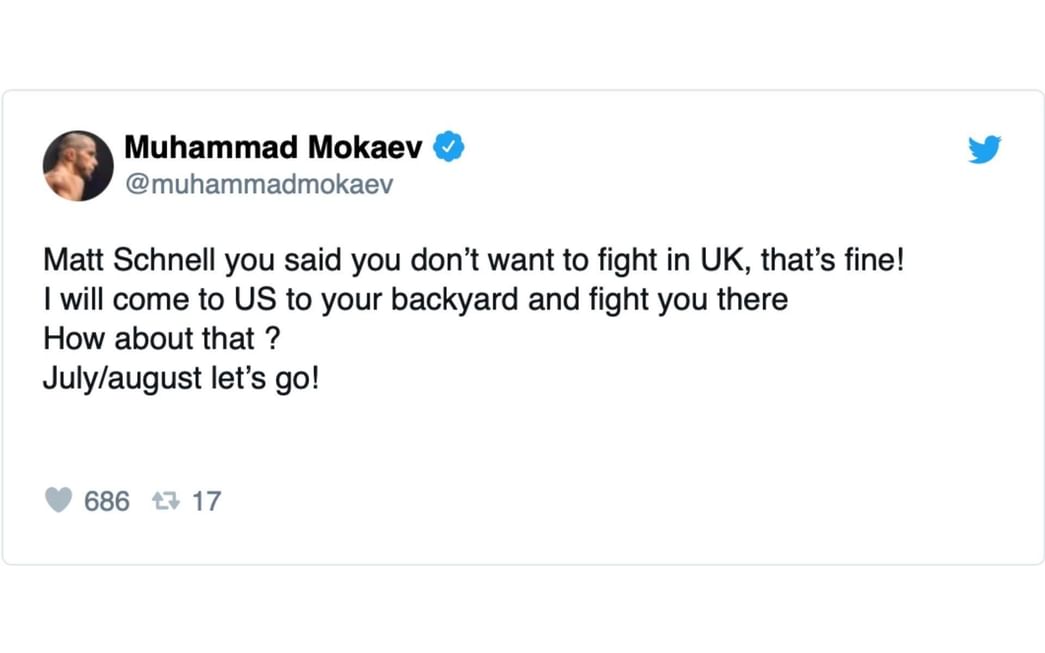Open Muhammad Mokaev's profile picture
1045x653 pixels.
click(77, 164)
